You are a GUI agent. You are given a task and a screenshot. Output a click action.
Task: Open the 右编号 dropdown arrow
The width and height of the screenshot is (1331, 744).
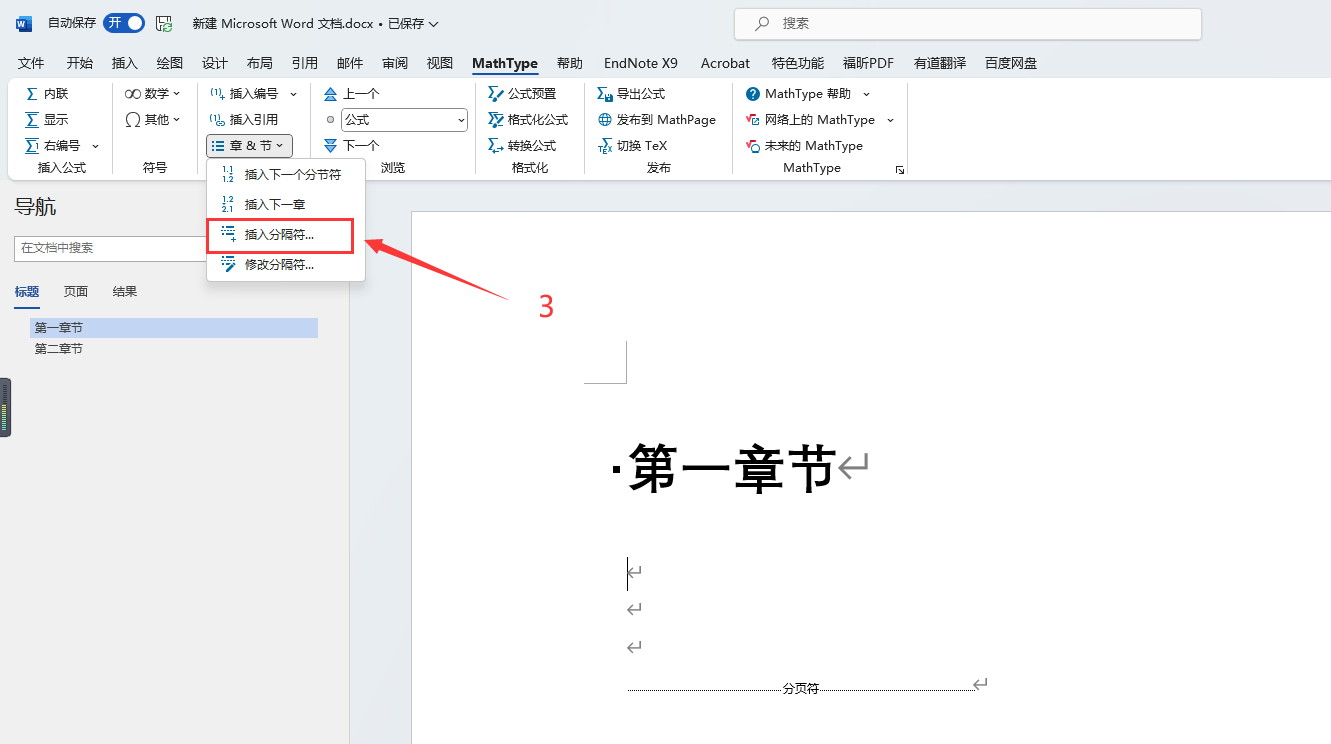[x=96, y=145]
